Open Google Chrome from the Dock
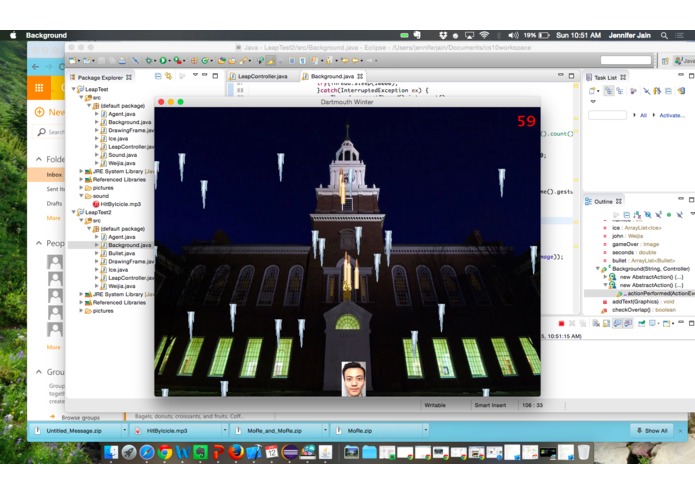 pyautogui.click(x=165, y=452)
